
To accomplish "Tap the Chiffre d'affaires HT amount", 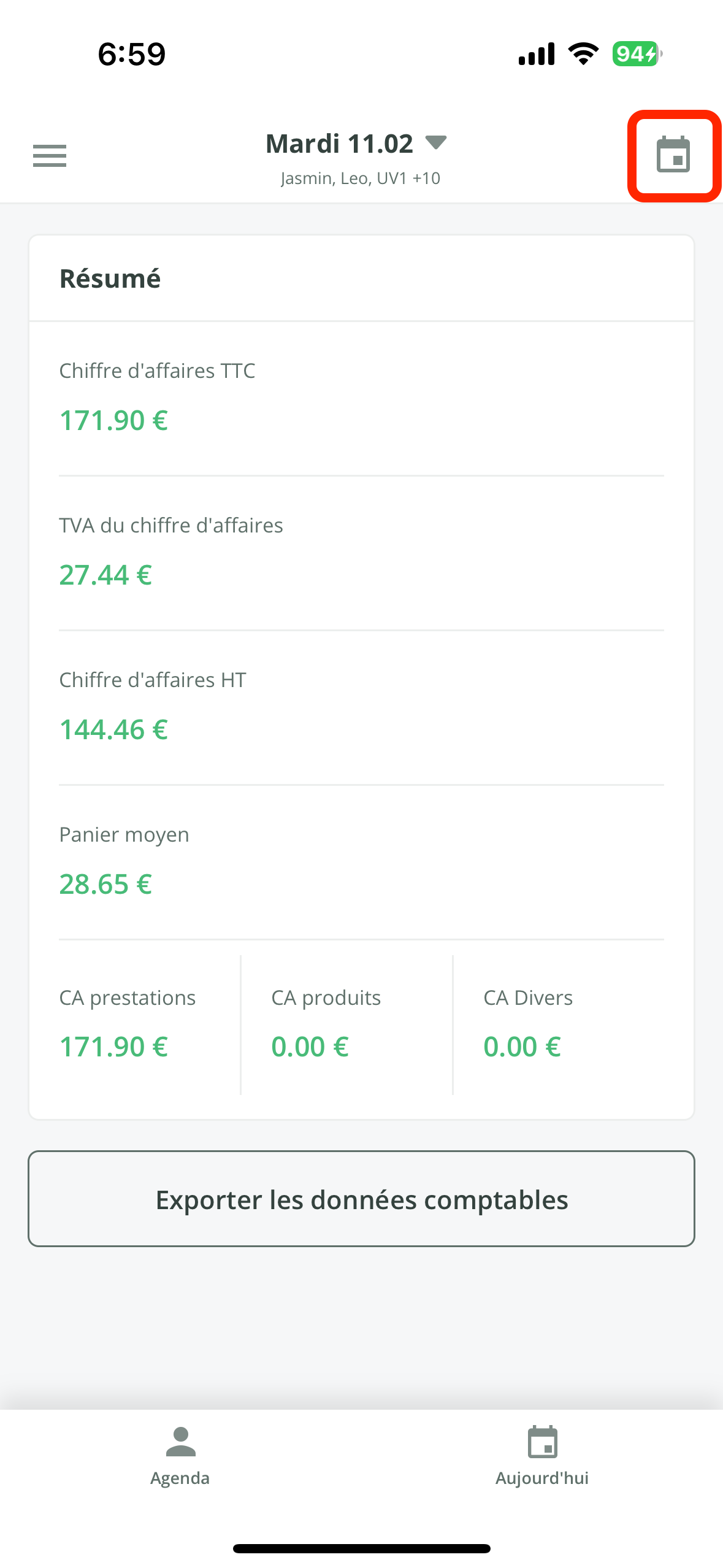I will tap(113, 730).
